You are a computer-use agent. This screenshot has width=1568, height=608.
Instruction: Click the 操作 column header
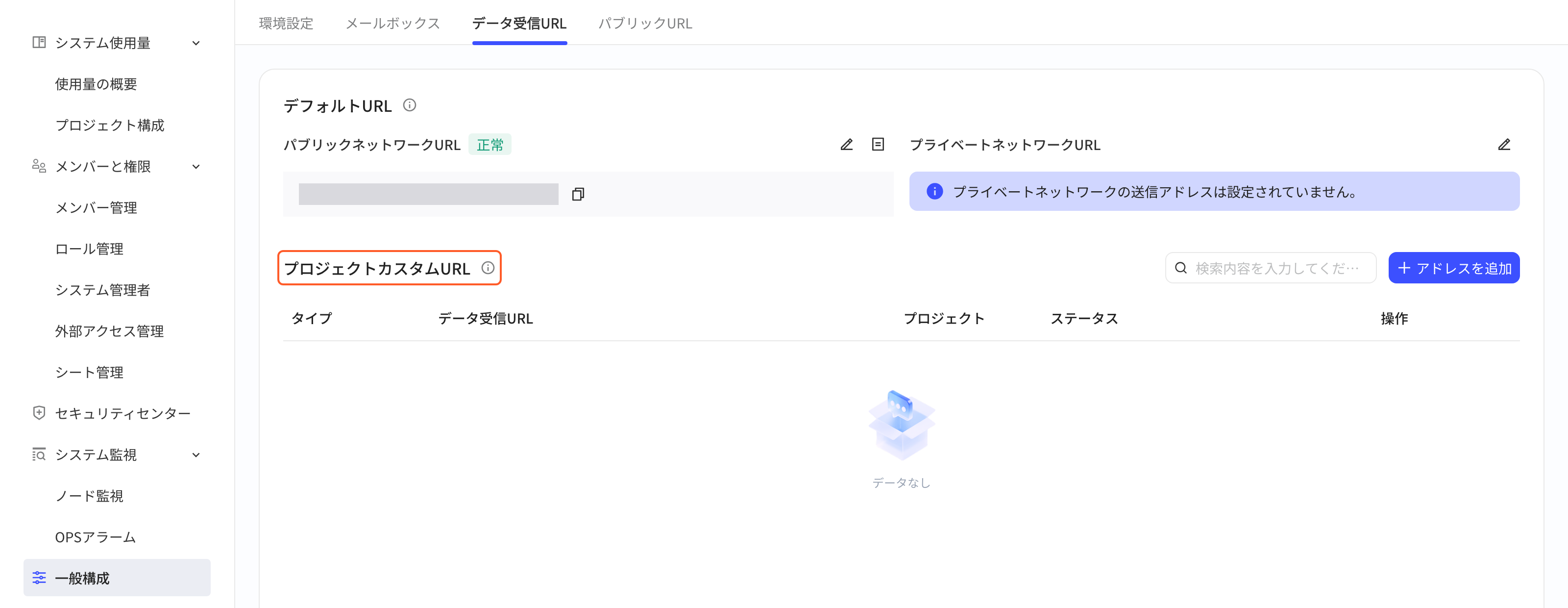1394,318
